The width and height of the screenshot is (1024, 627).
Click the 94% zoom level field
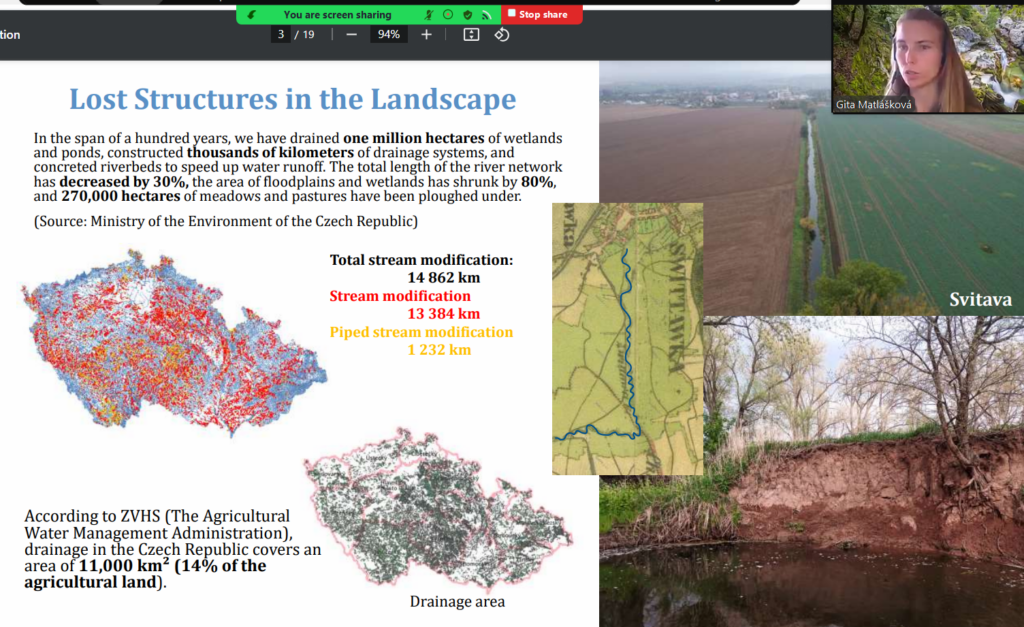[x=388, y=35]
